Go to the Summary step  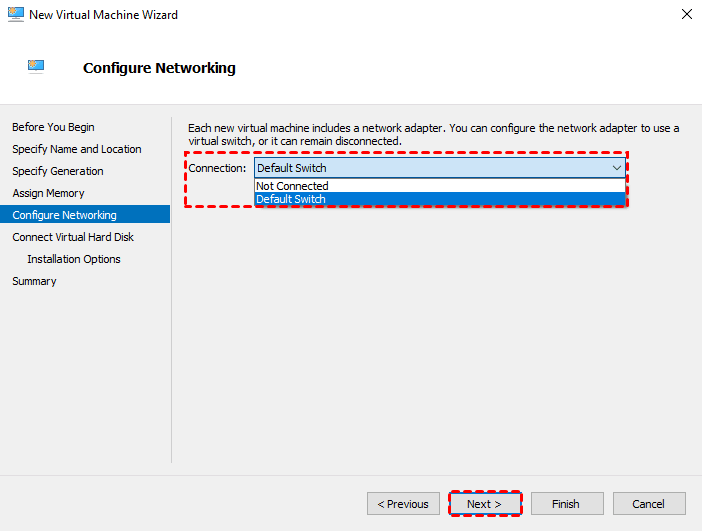tap(34, 281)
